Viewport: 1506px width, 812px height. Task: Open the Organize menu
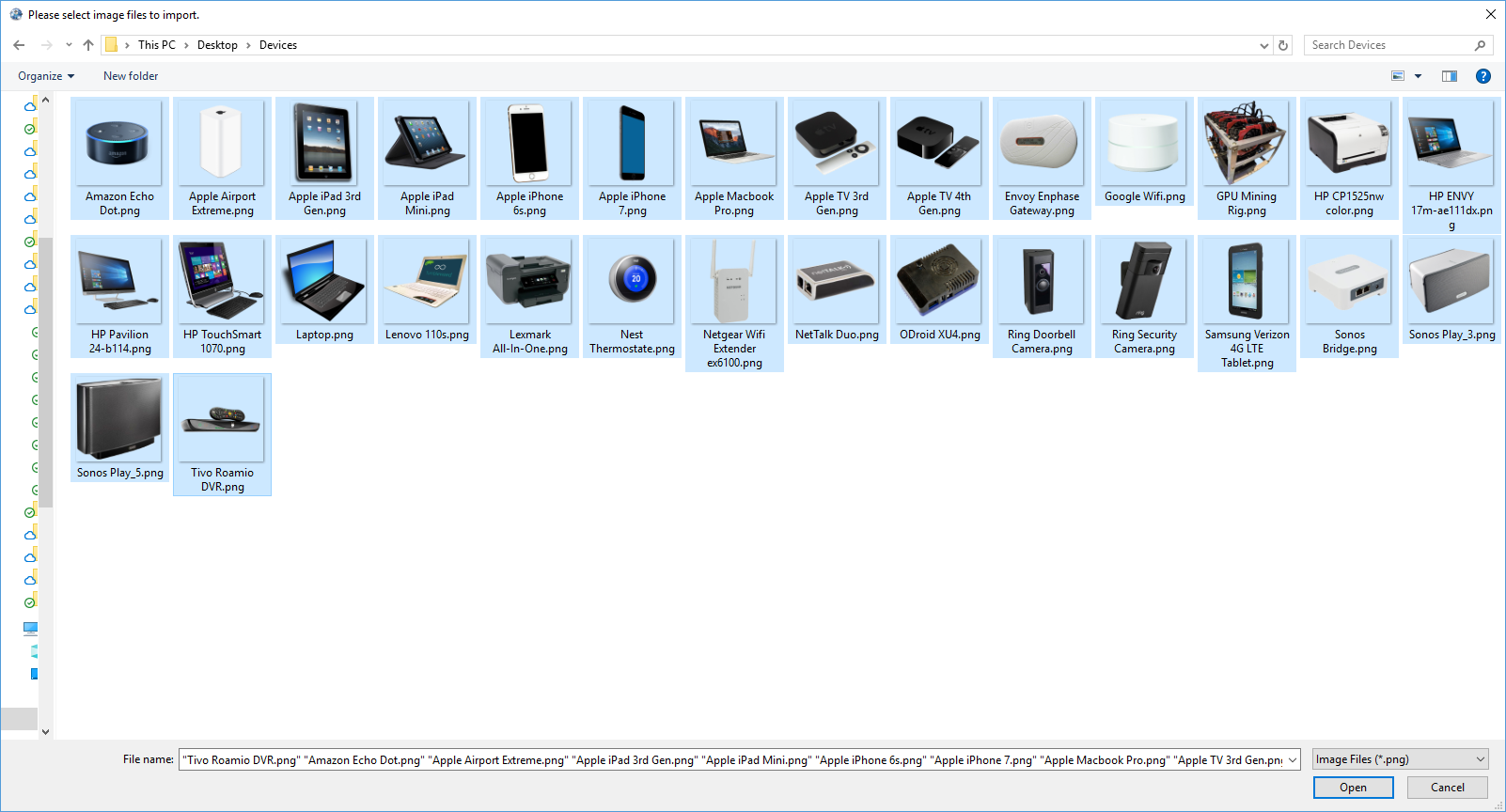click(x=46, y=76)
